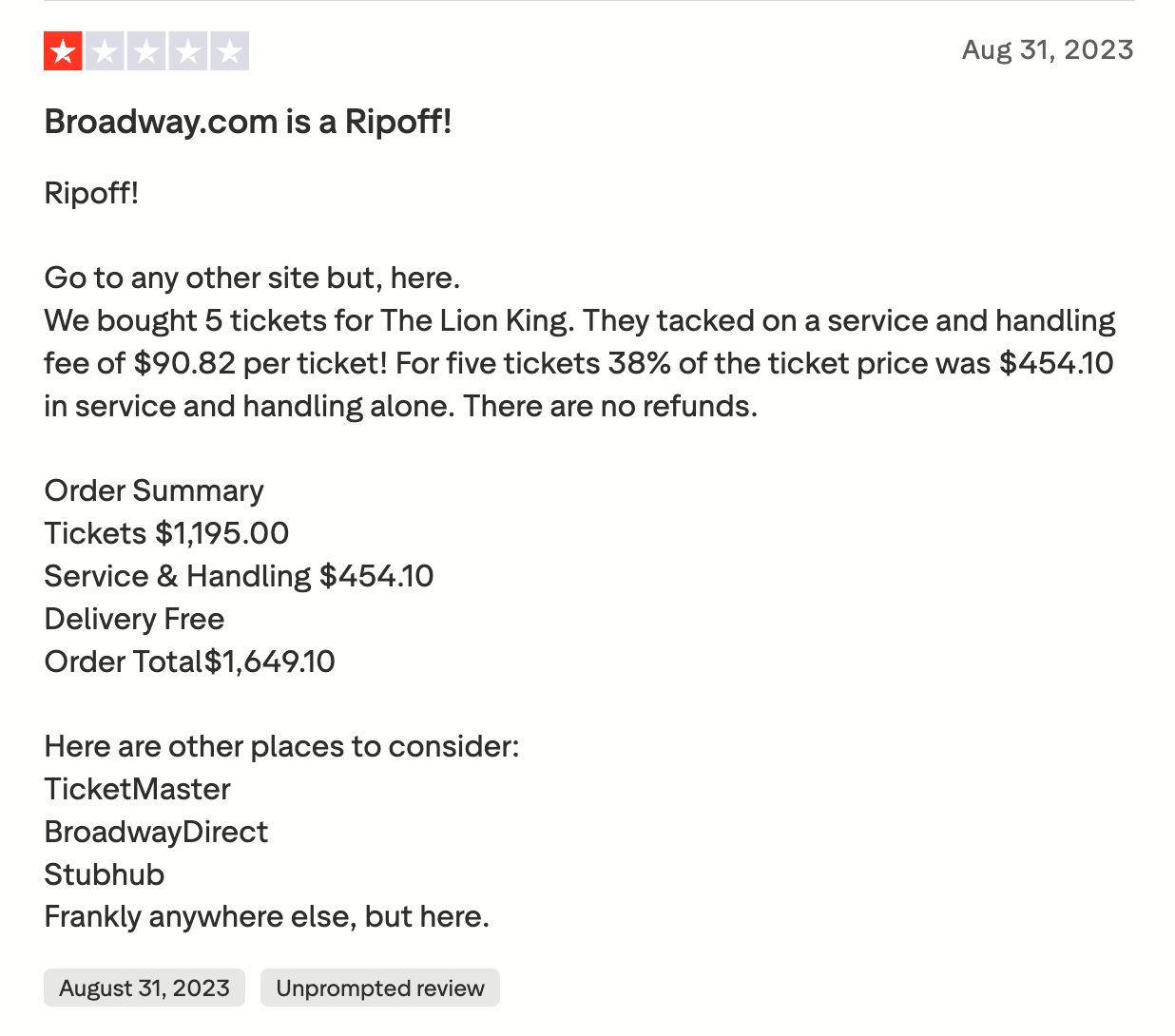The image size is (1175, 1036).
Task: Click the Unprompted review badge
Action: point(380,988)
